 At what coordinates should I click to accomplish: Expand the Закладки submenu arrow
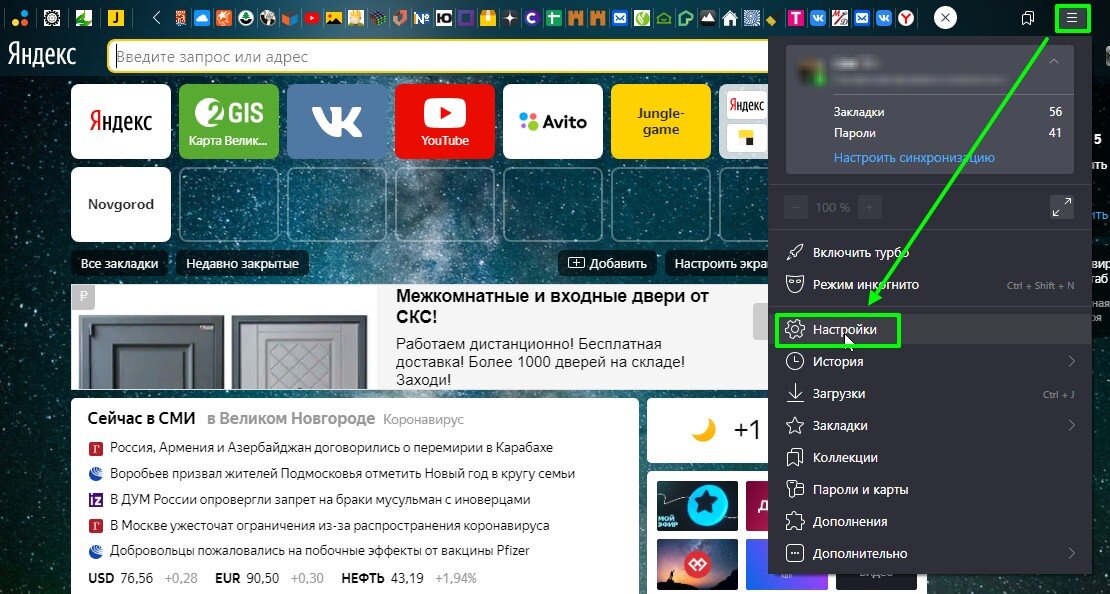coord(1072,425)
